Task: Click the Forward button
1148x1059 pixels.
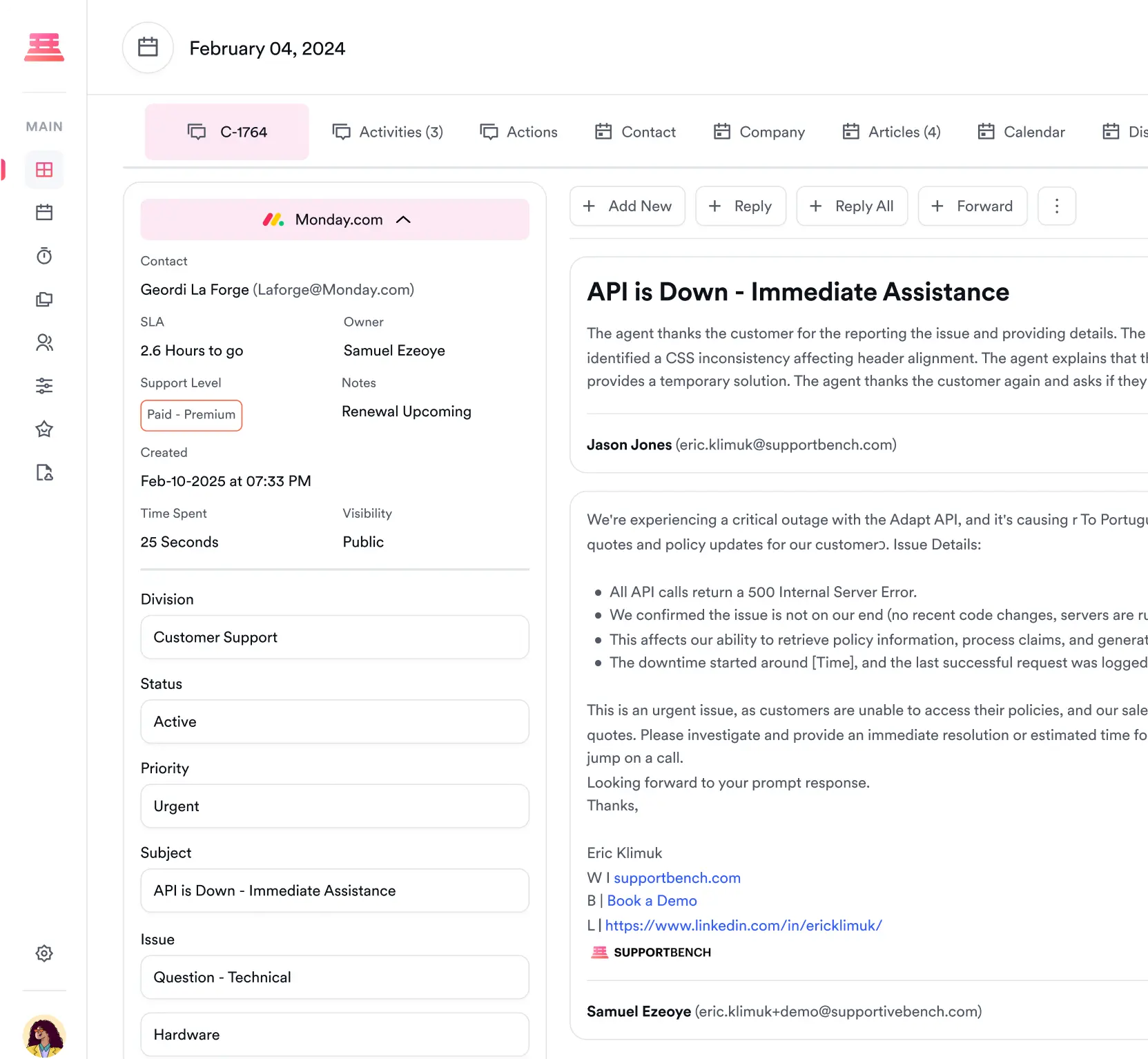Action: [x=972, y=206]
